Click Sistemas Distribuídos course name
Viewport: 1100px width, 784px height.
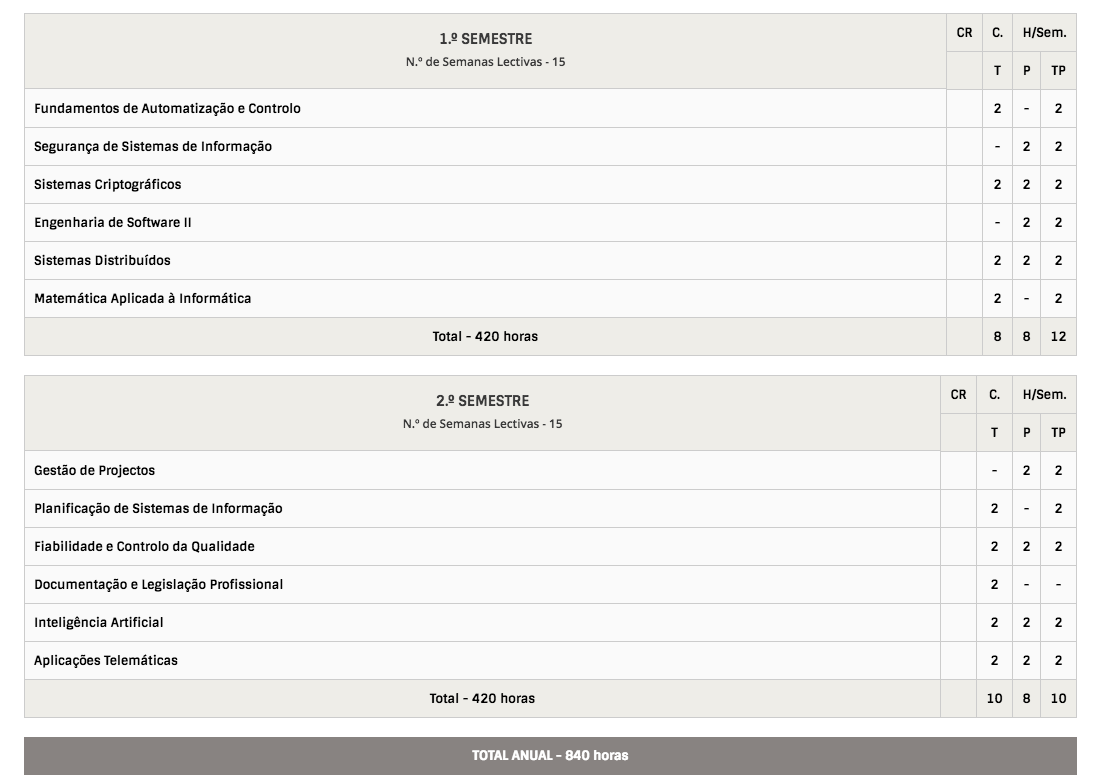coord(102,260)
